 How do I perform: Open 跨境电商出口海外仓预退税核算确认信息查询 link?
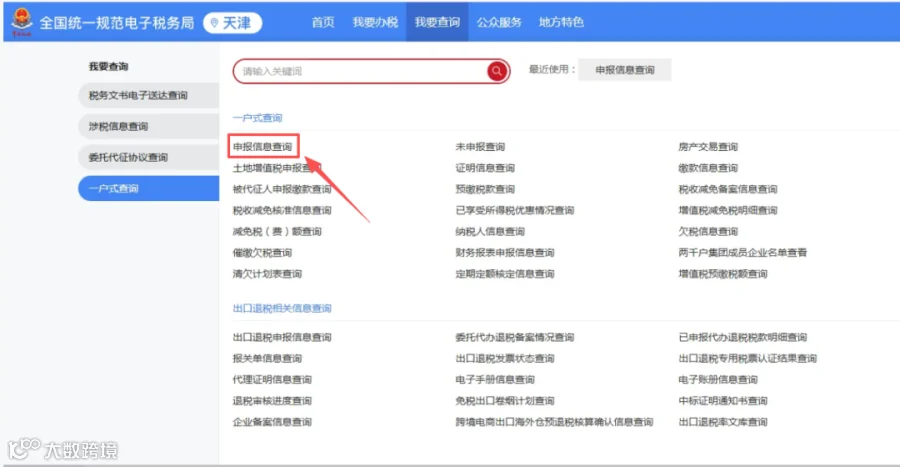tap(554, 422)
